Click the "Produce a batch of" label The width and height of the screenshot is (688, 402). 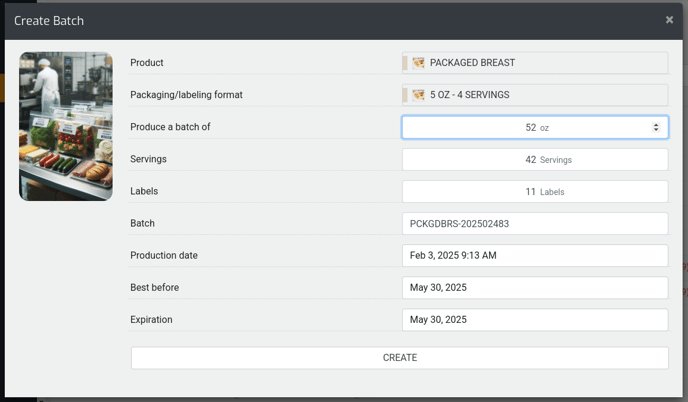pos(170,127)
